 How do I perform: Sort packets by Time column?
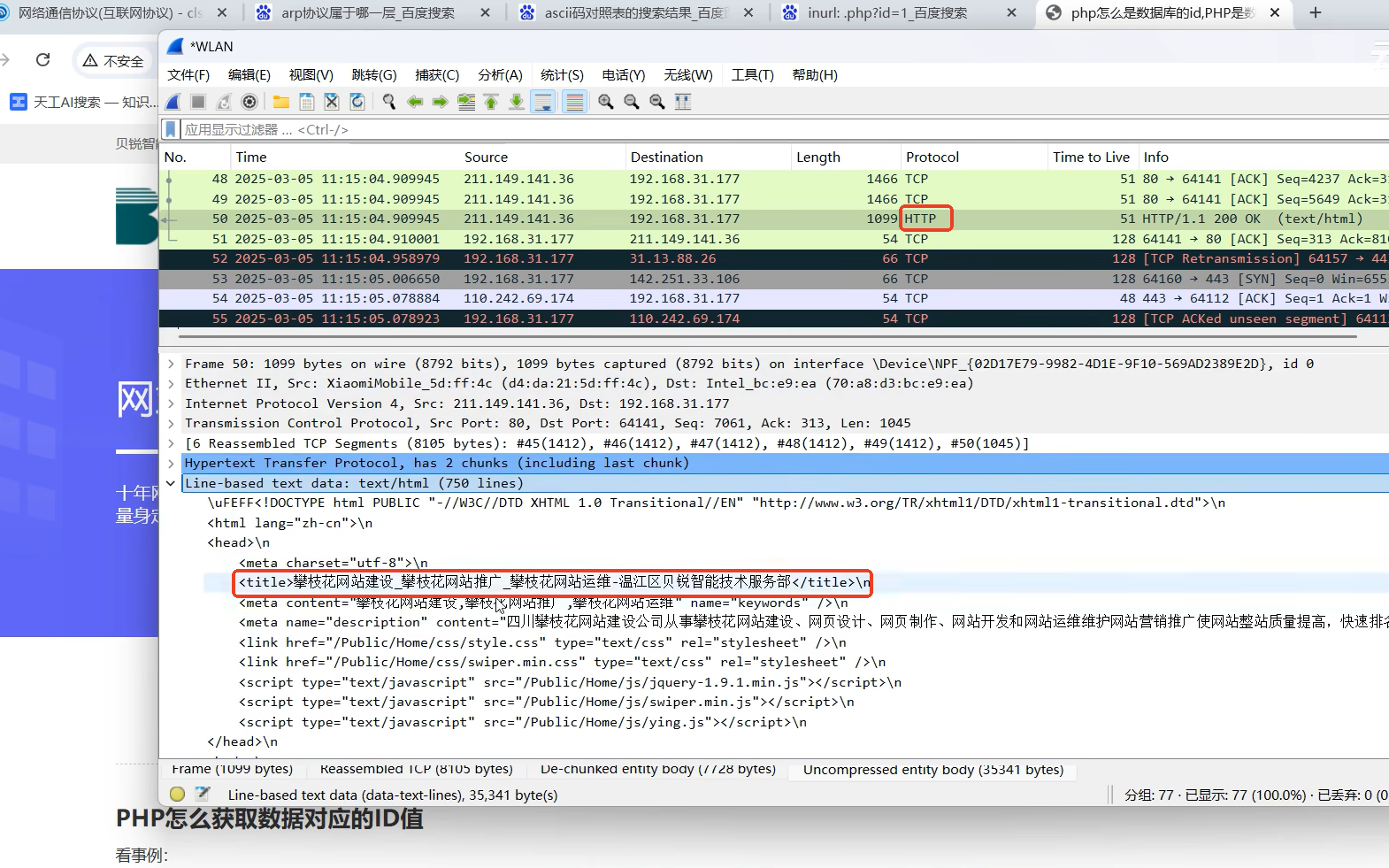[345, 157]
